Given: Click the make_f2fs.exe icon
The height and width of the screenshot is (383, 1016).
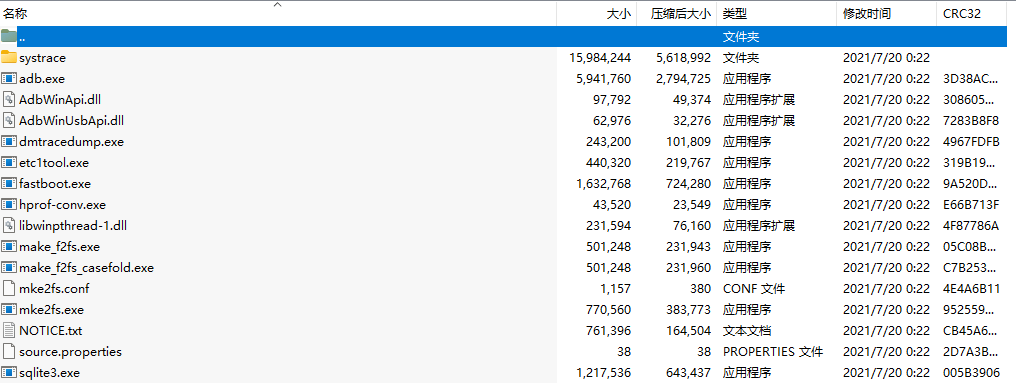Looking at the screenshot, I should [8, 246].
